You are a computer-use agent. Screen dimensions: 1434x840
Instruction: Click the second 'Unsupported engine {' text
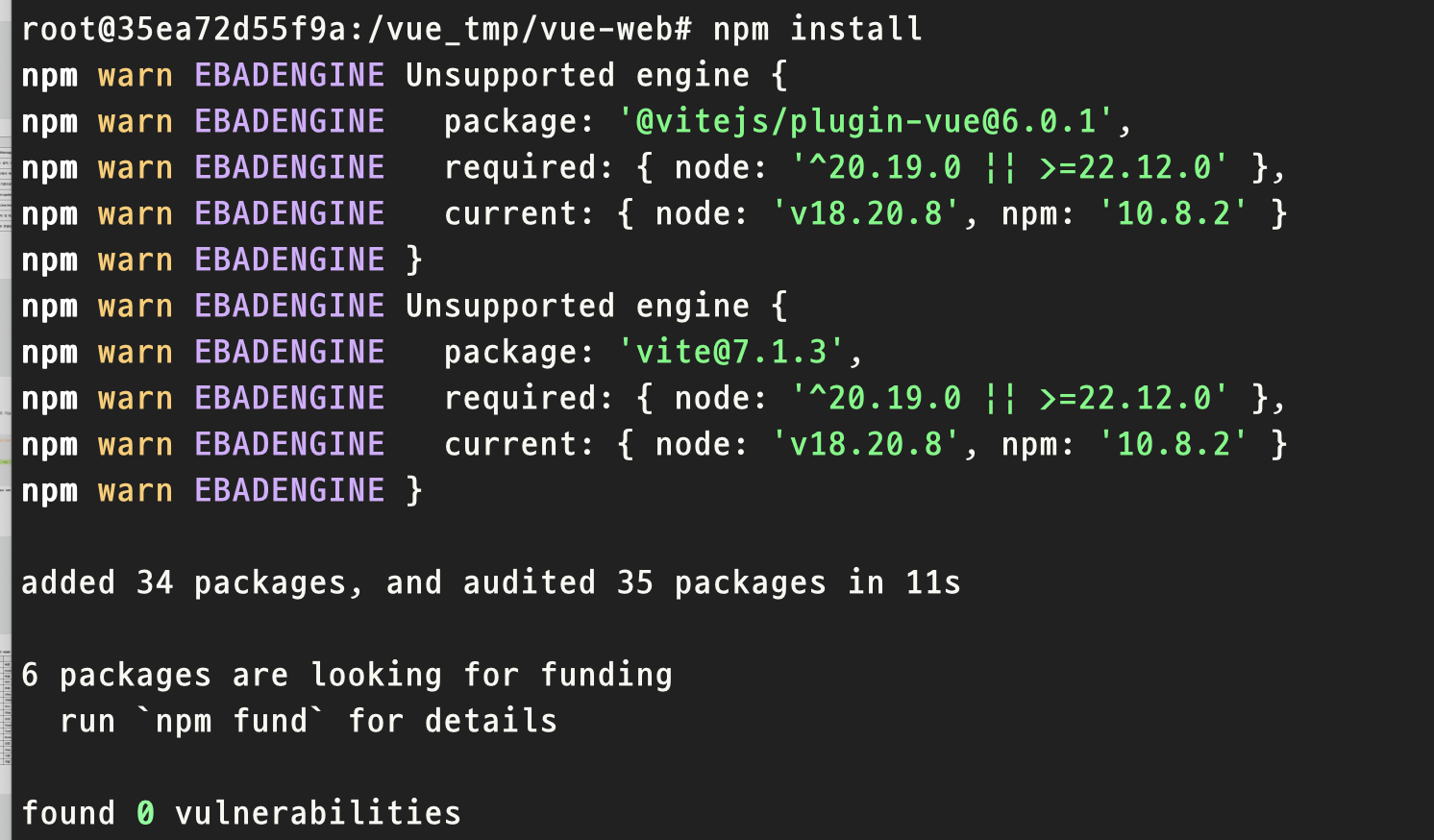tap(597, 306)
